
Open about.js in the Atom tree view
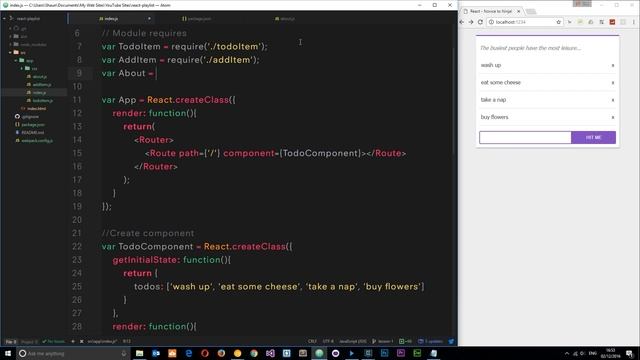[x=39, y=76]
